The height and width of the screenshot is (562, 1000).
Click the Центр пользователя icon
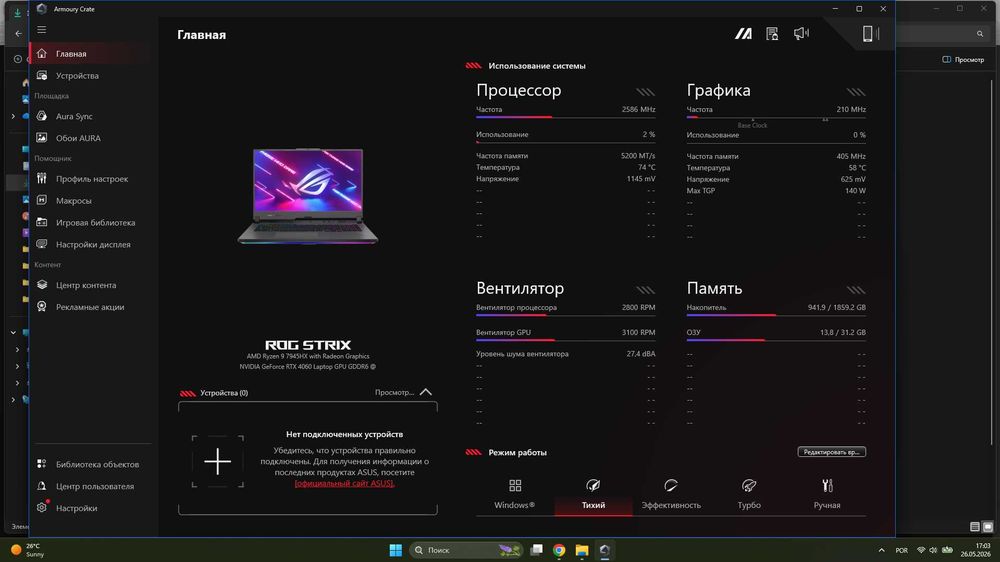pyautogui.click(x=41, y=485)
